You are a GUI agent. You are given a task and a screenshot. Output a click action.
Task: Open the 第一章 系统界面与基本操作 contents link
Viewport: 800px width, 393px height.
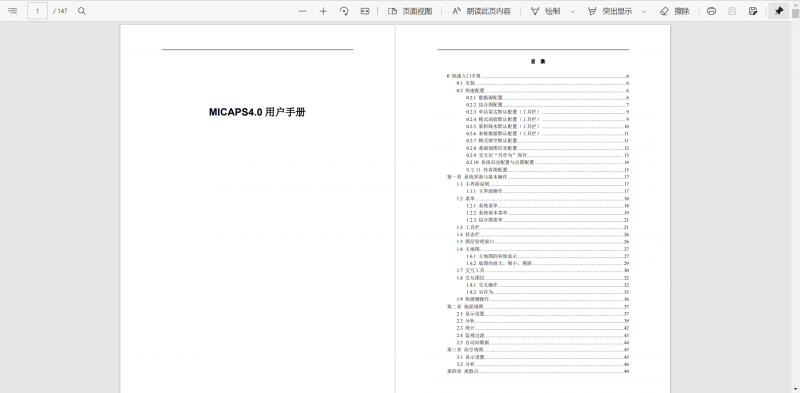538,177
